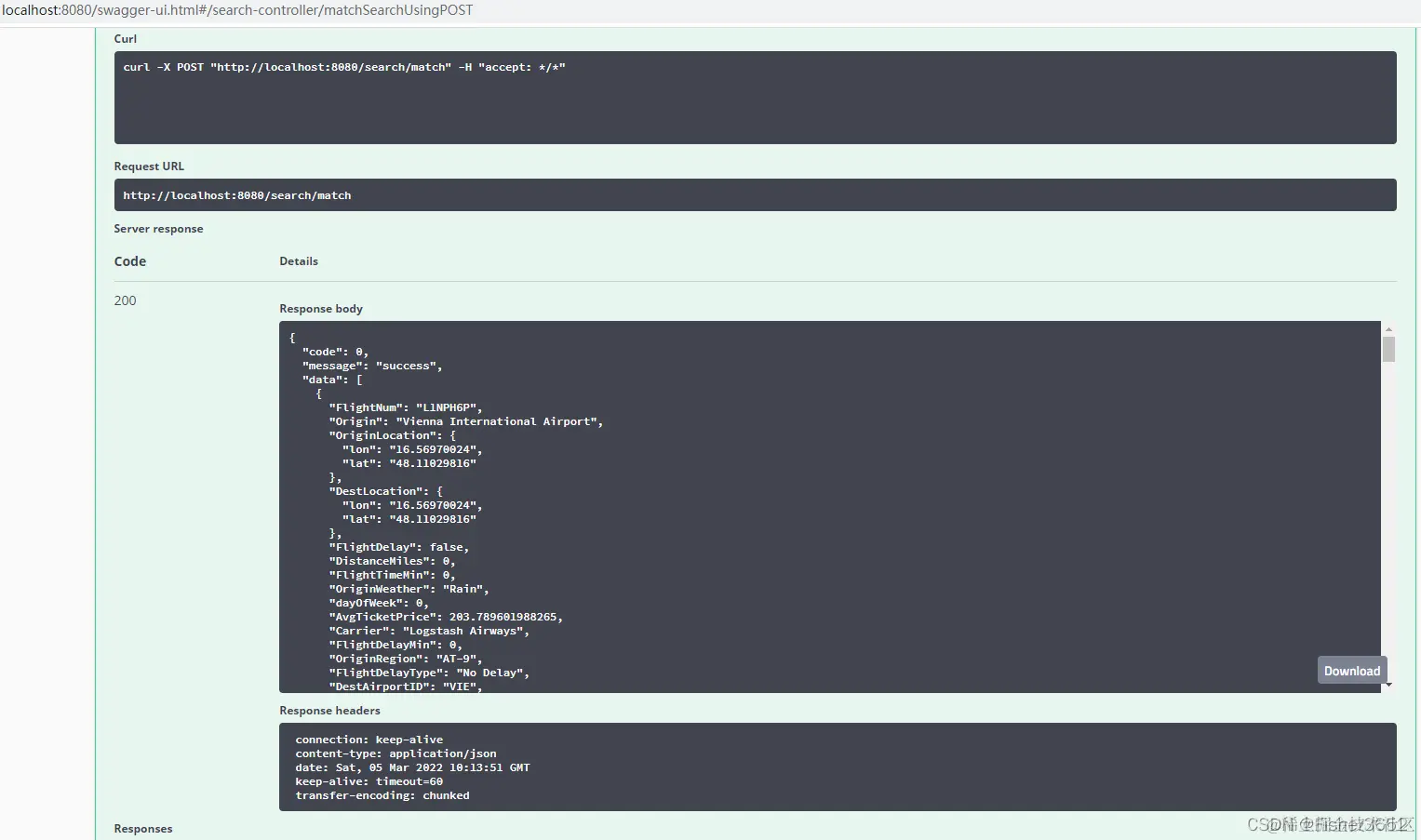Click the 200 response code

pos(125,300)
